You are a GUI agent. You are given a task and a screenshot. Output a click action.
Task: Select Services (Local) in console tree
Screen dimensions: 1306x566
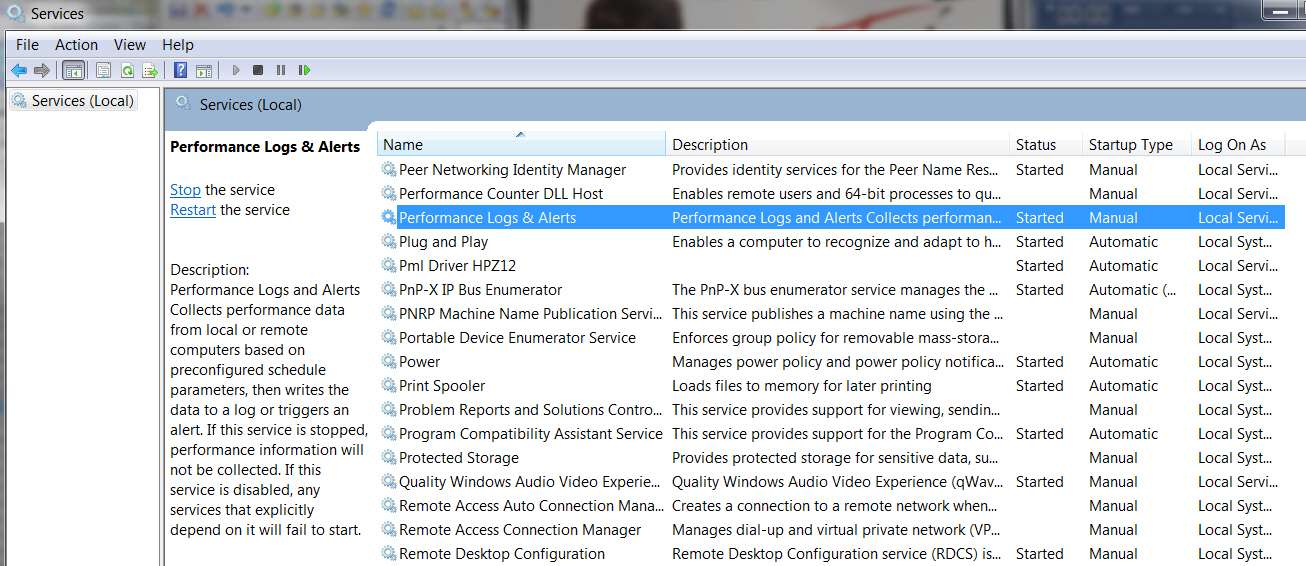pyautogui.click(x=82, y=101)
